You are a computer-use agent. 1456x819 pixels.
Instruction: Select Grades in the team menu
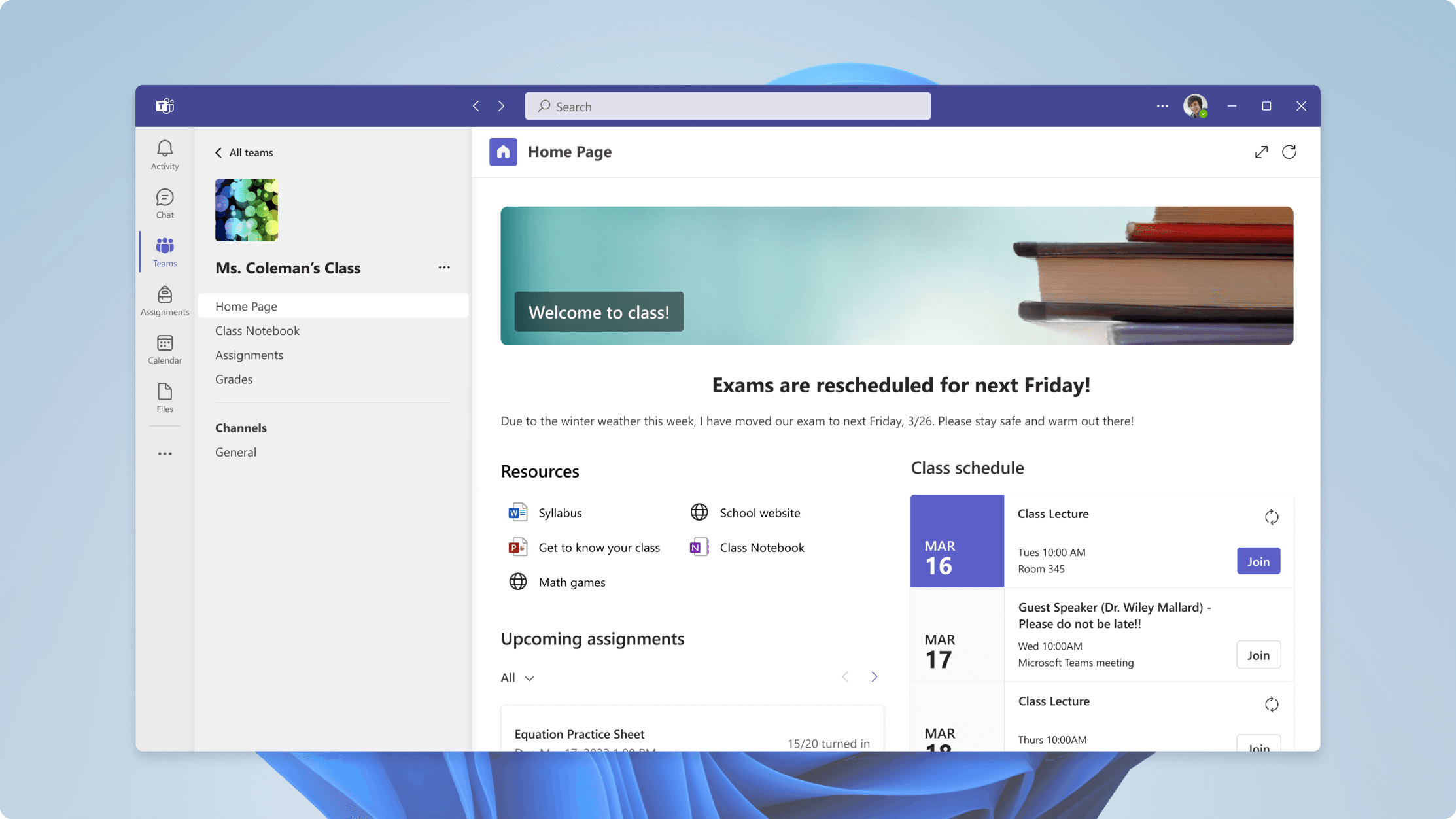234,379
